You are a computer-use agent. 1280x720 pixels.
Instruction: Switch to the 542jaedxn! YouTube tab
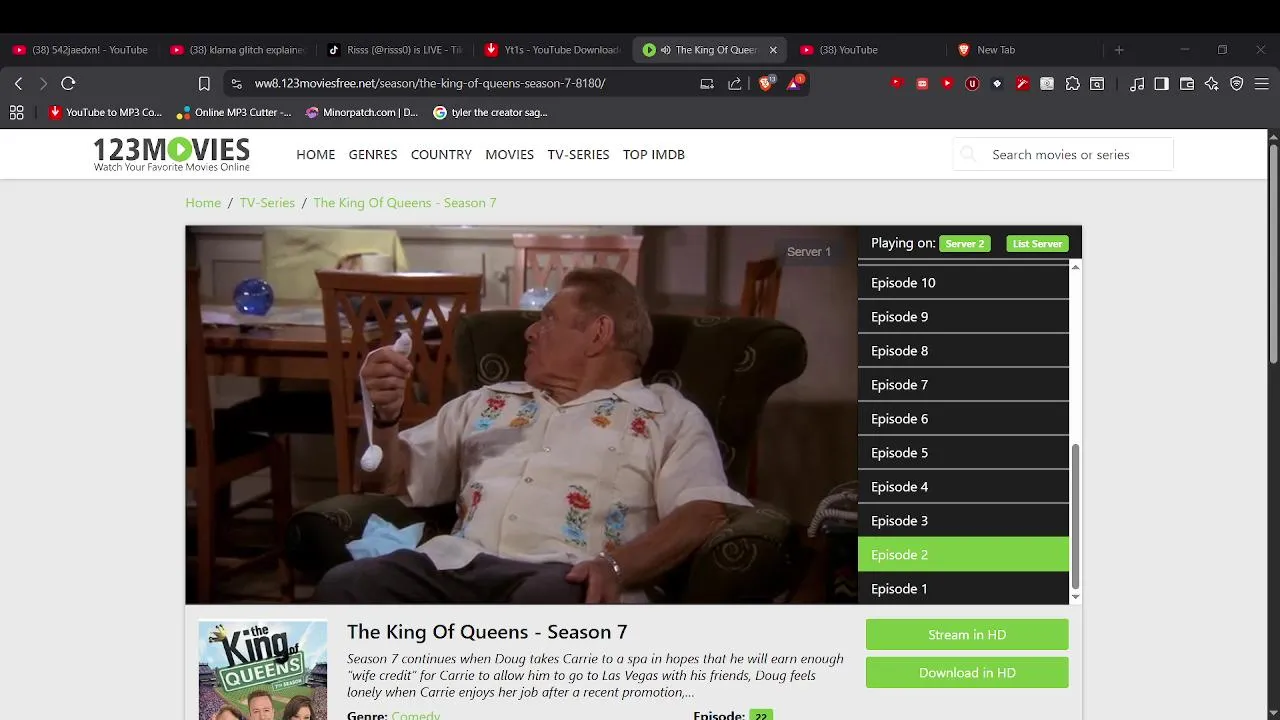pos(80,50)
